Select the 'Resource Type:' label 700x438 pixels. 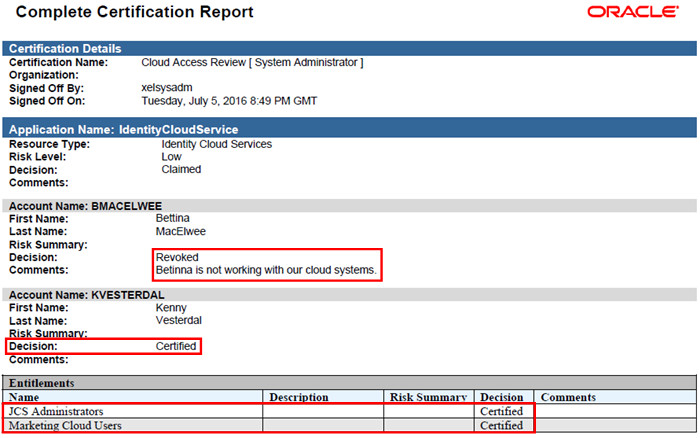[x=49, y=144]
